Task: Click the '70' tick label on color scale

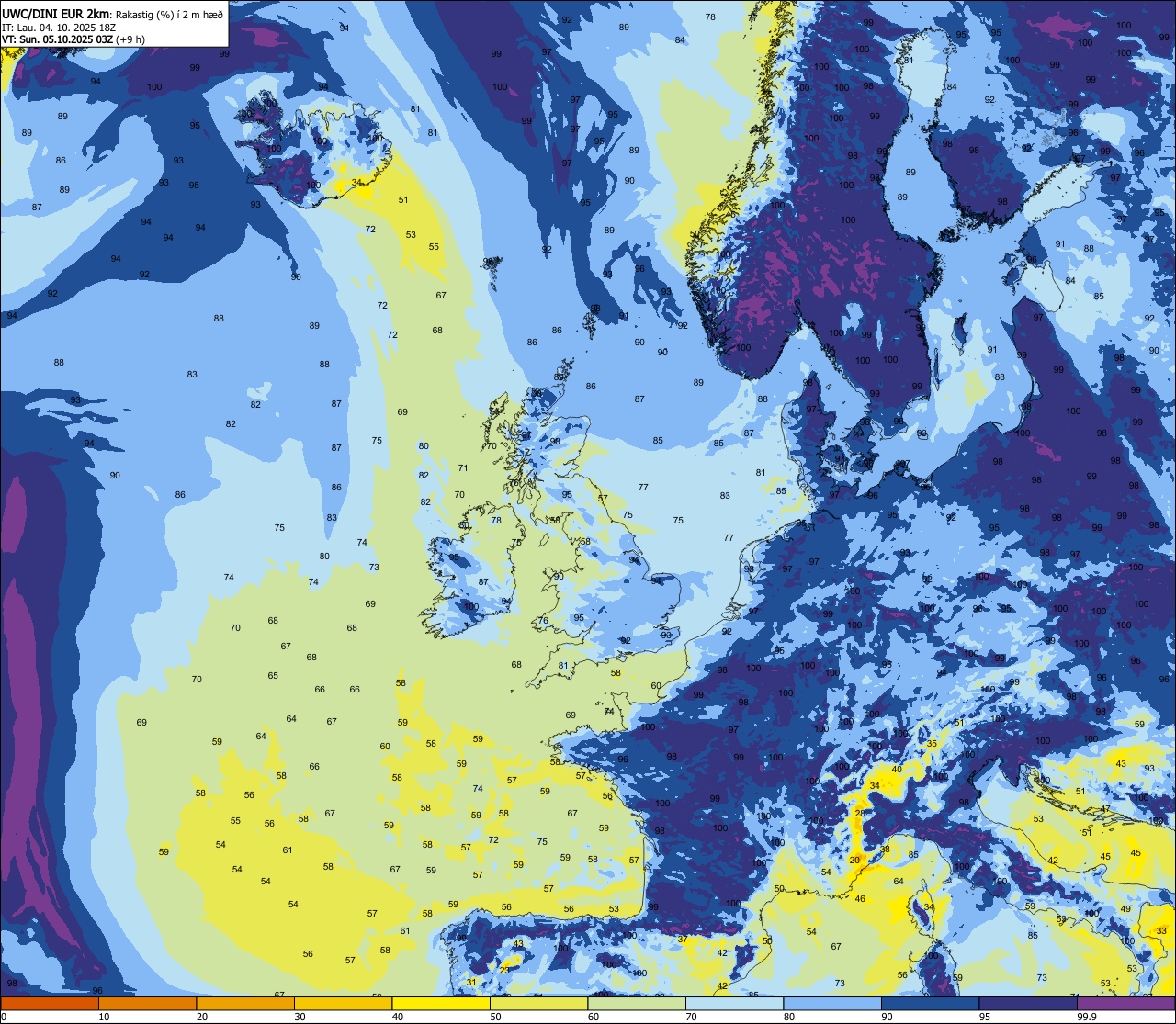Action: (x=691, y=1017)
